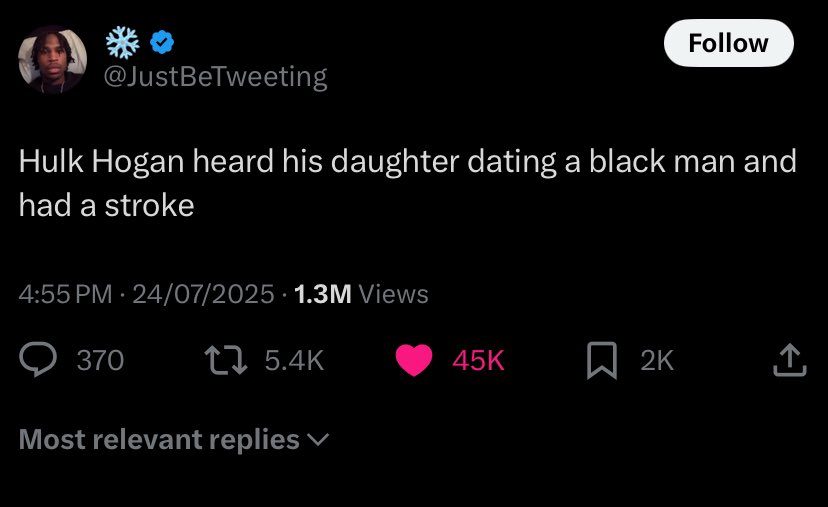Image resolution: width=828 pixels, height=507 pixels.
Task: Click the snowflake display name emoji
Action: pyautogui.click(x=123, y=42)
